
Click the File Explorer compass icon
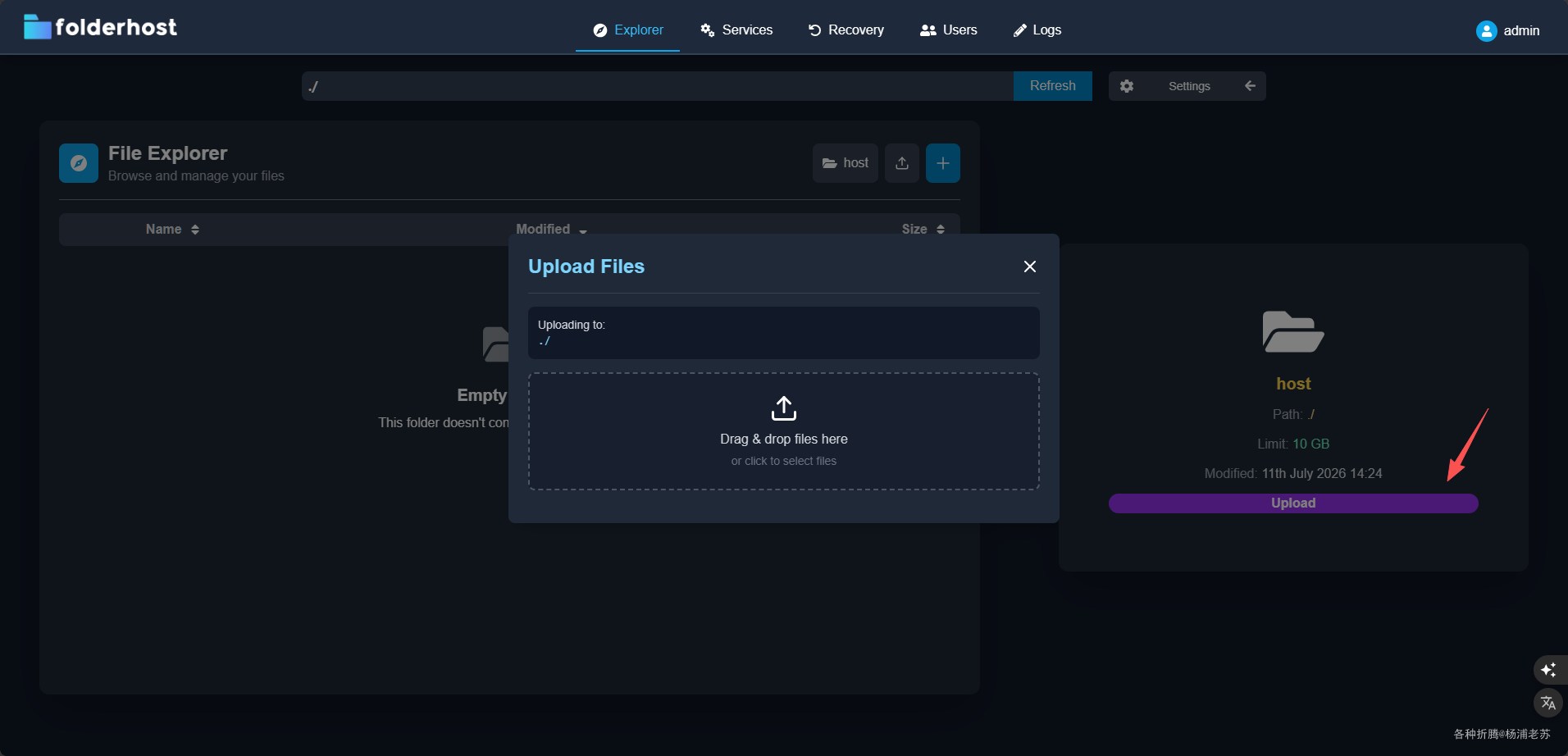pos(79,163)
